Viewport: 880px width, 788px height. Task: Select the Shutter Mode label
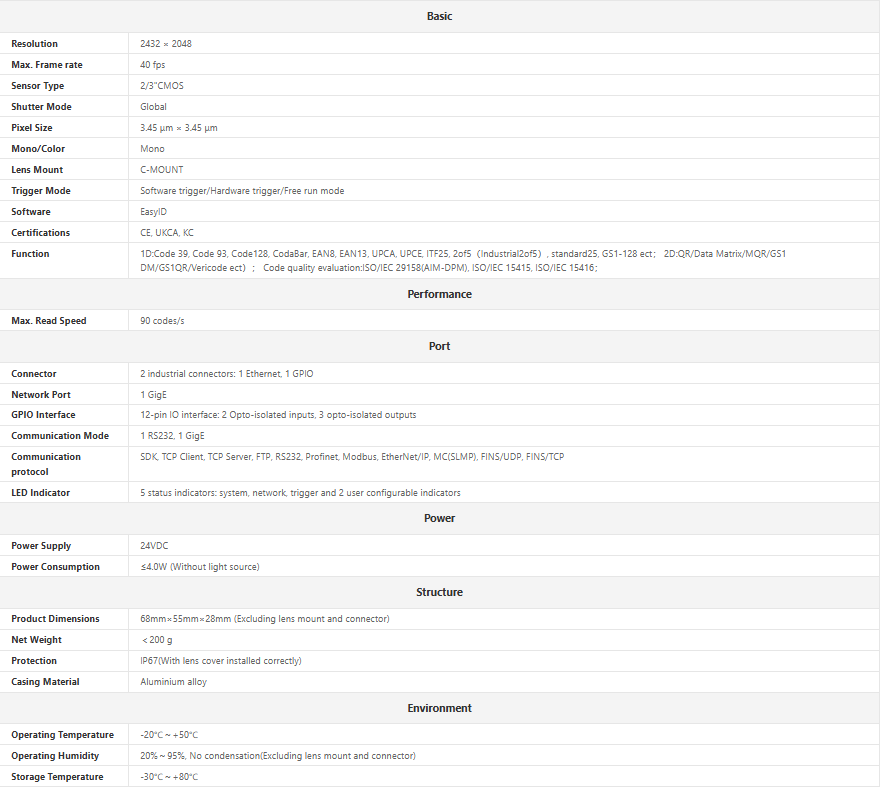(x=41, y=107)
